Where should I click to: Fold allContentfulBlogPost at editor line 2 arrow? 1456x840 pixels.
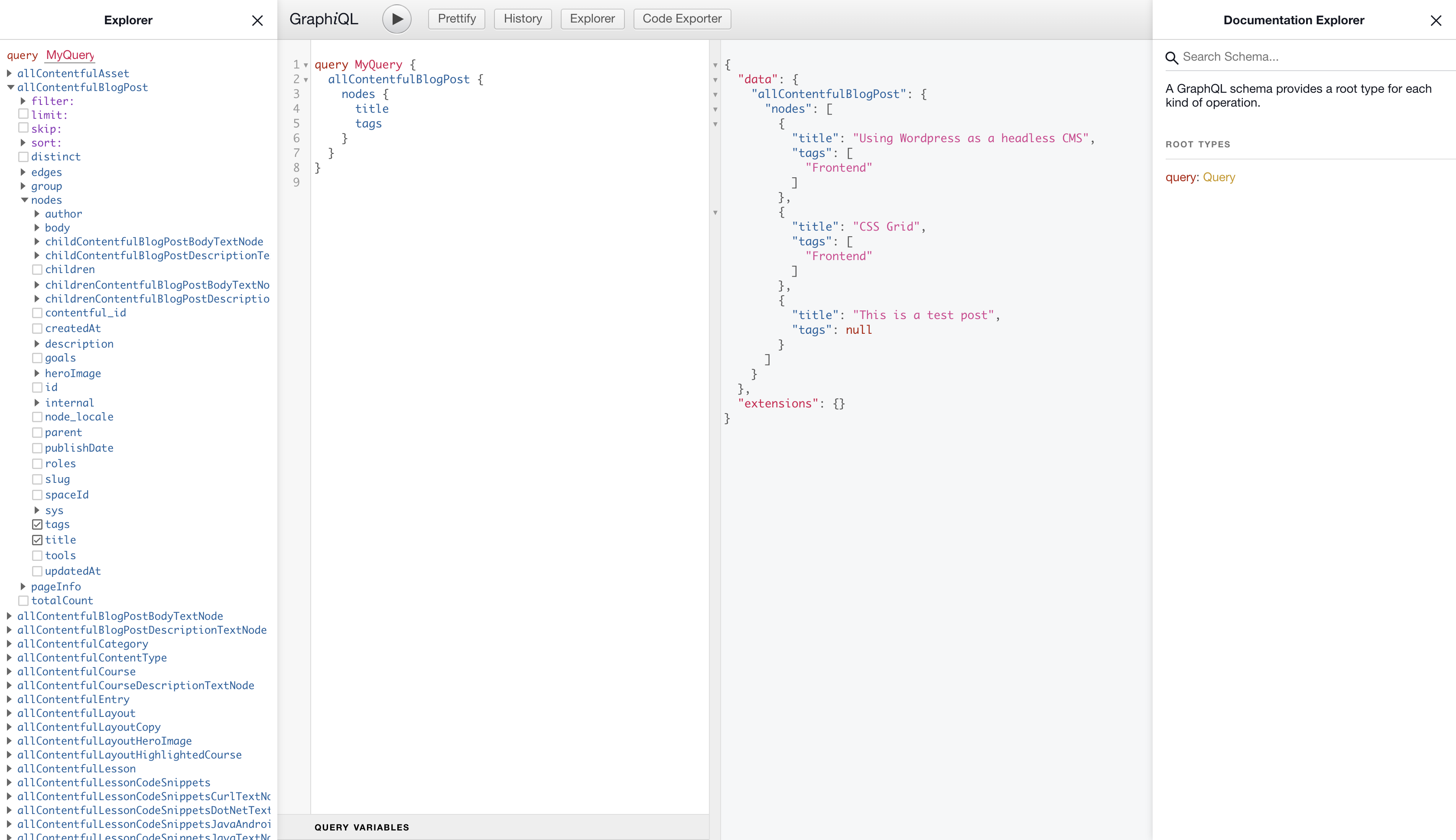306,80
